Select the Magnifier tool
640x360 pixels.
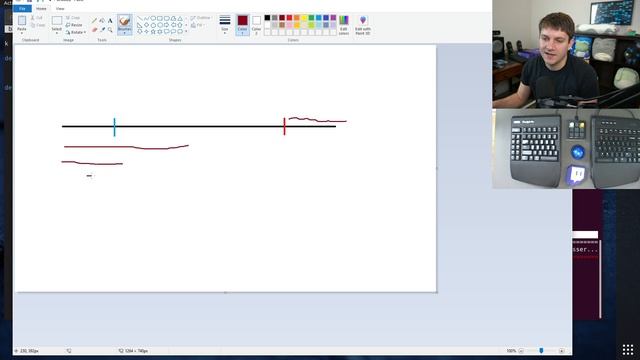click(110, 30)
